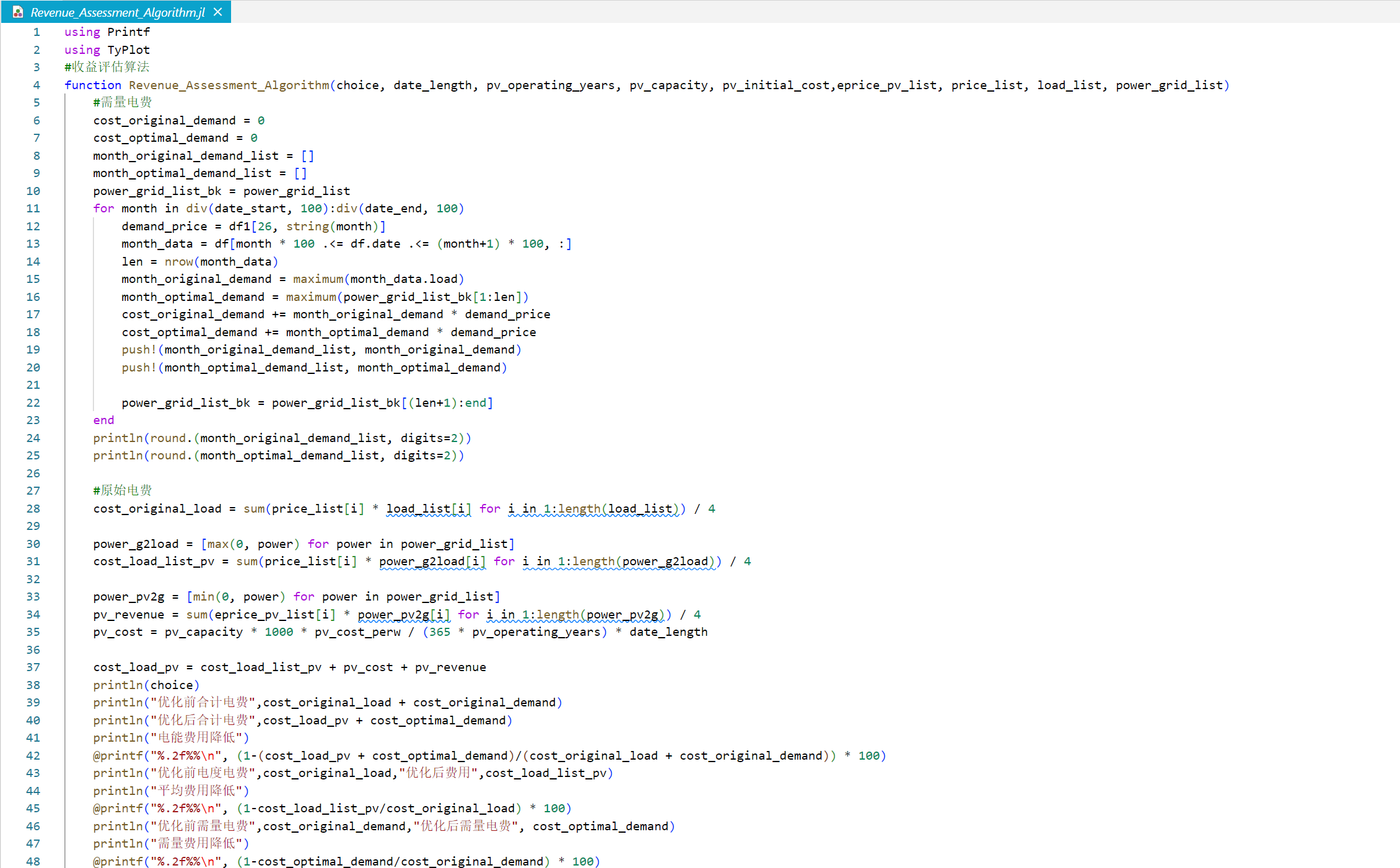Click the string "优化后合计电费" on line 40
1400x868 pixels.
203,720
